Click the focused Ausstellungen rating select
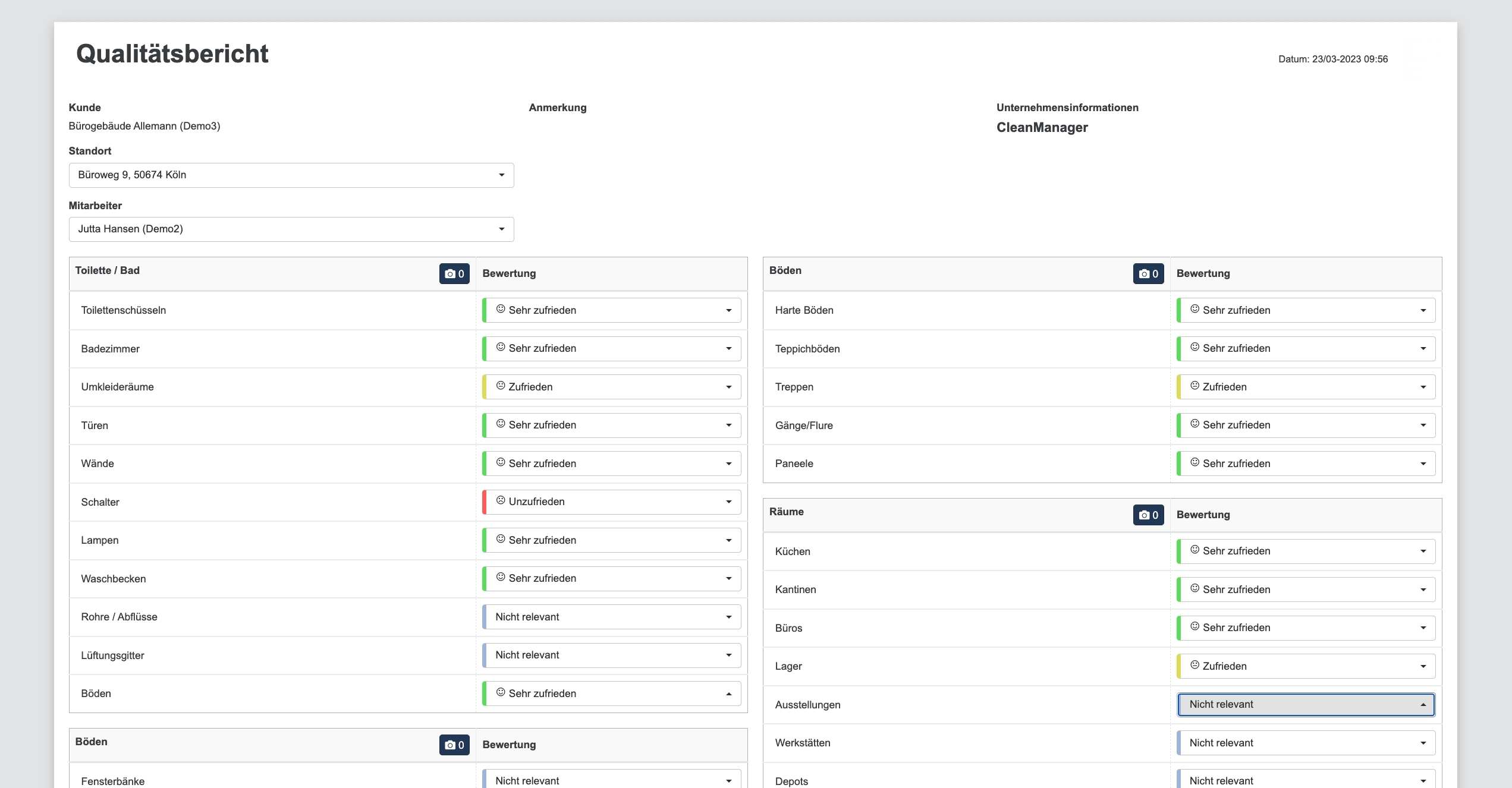Viewport: 1512px width, 788px height. tap(1306, 705)
